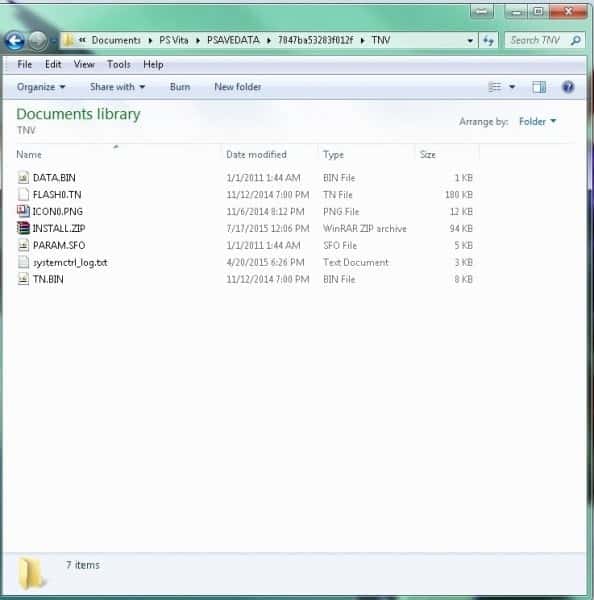Open the Organize dropdown
Viewport: 594px width, 600px height.
tap(41, 87)
